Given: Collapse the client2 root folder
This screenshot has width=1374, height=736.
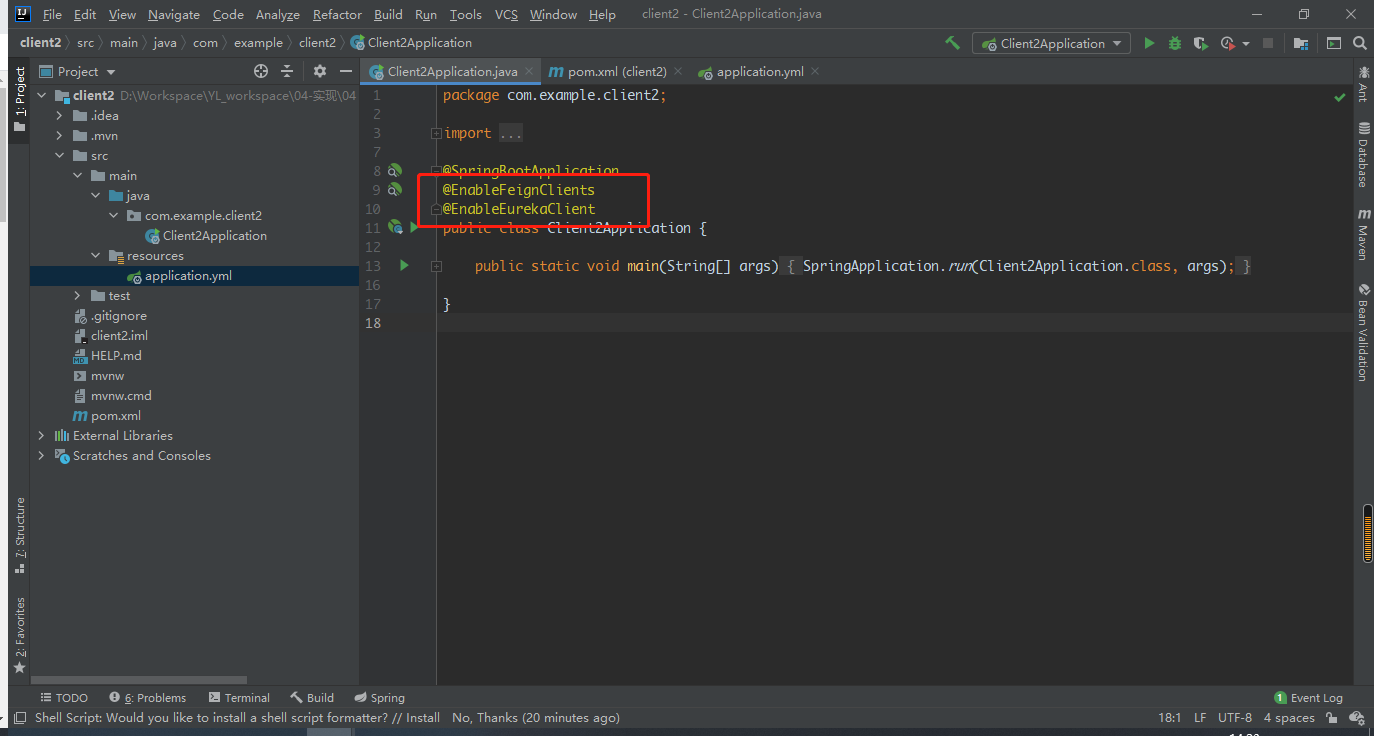Looking at the screenshot, I should (42, 96).
